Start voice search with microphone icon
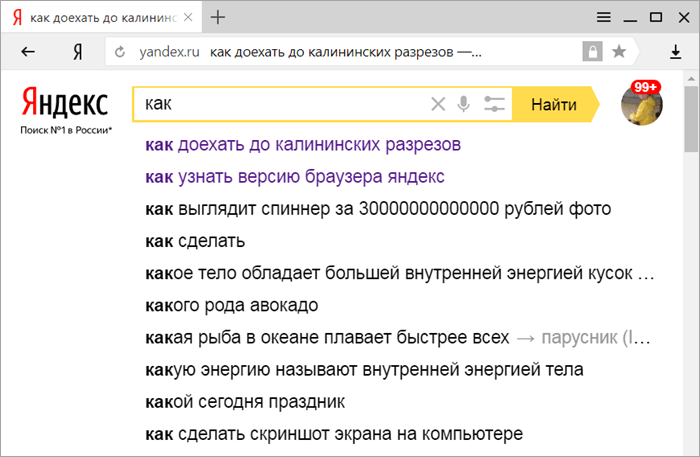 464,104
